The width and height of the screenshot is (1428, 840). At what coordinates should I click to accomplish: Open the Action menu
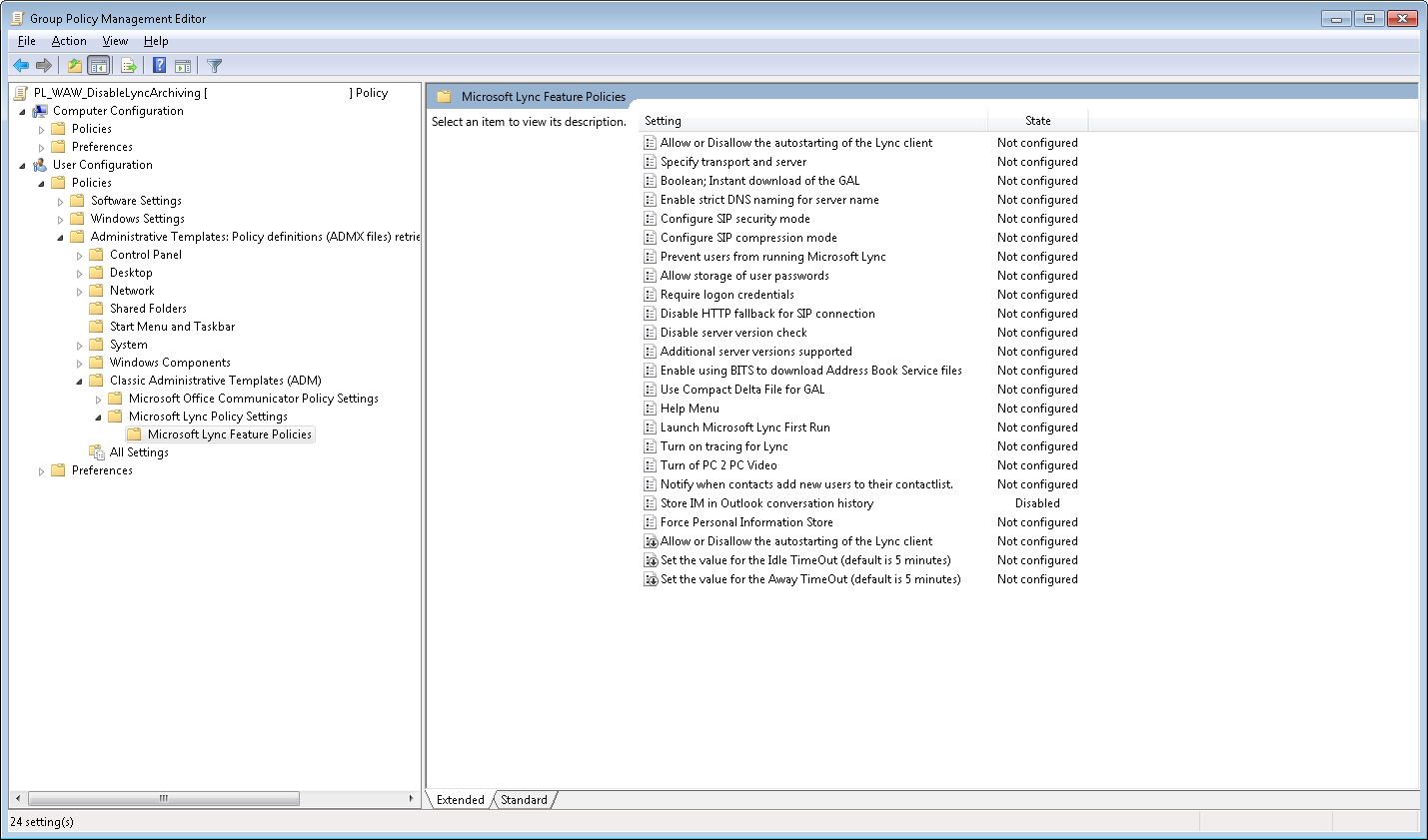click(x=69, y=41)
